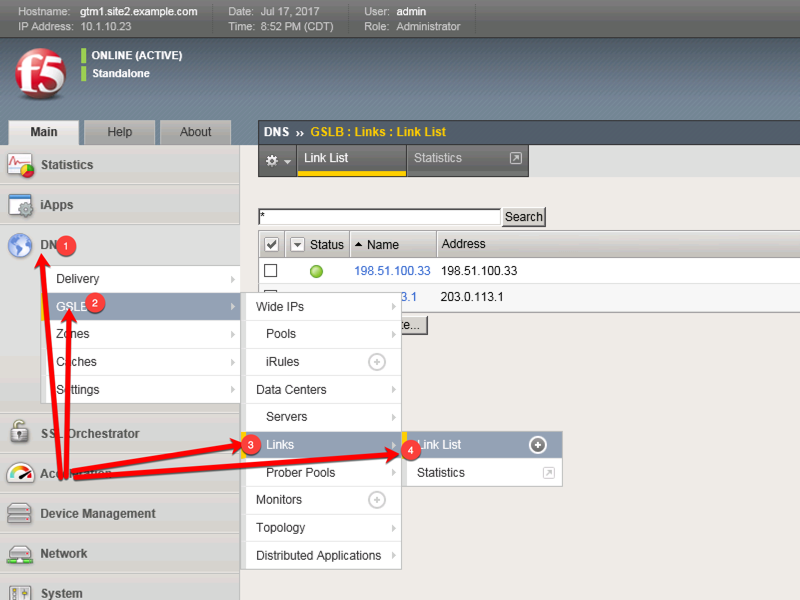Open Distributed Applications menu entry
This screenshot has width=800, height=600.
[323, 556]
